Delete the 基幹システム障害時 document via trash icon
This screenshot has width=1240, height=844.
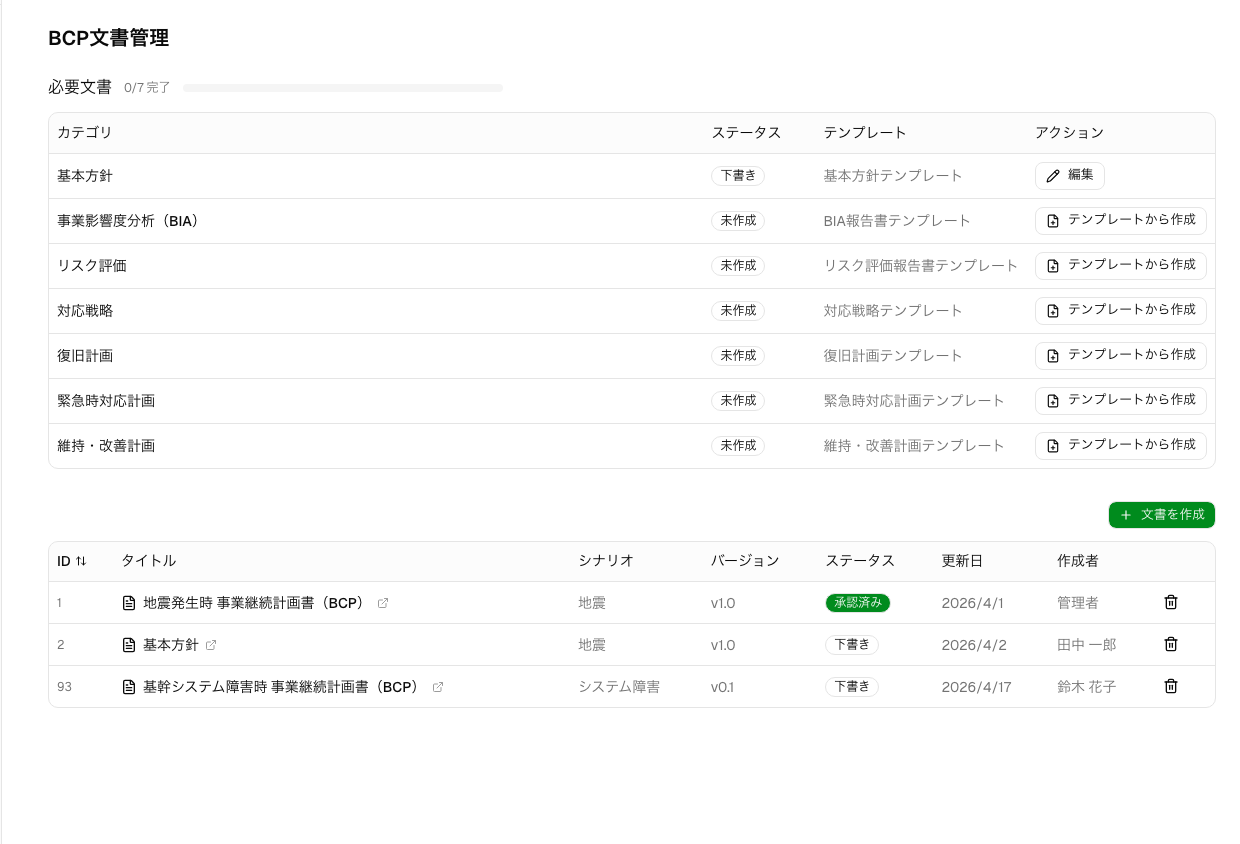pos(1171,686)
